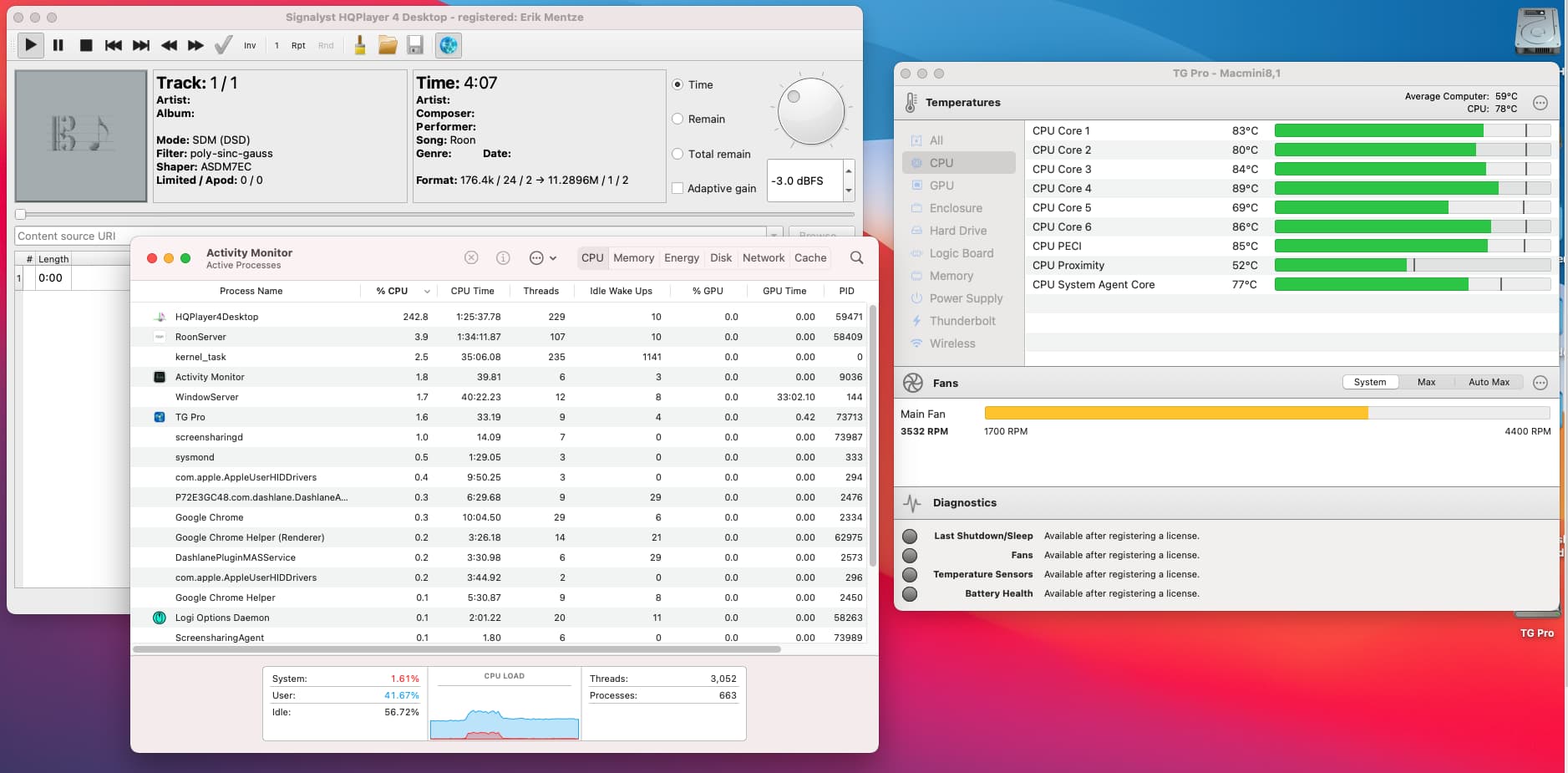Stop playback in HQPlayer

[85, 45]
